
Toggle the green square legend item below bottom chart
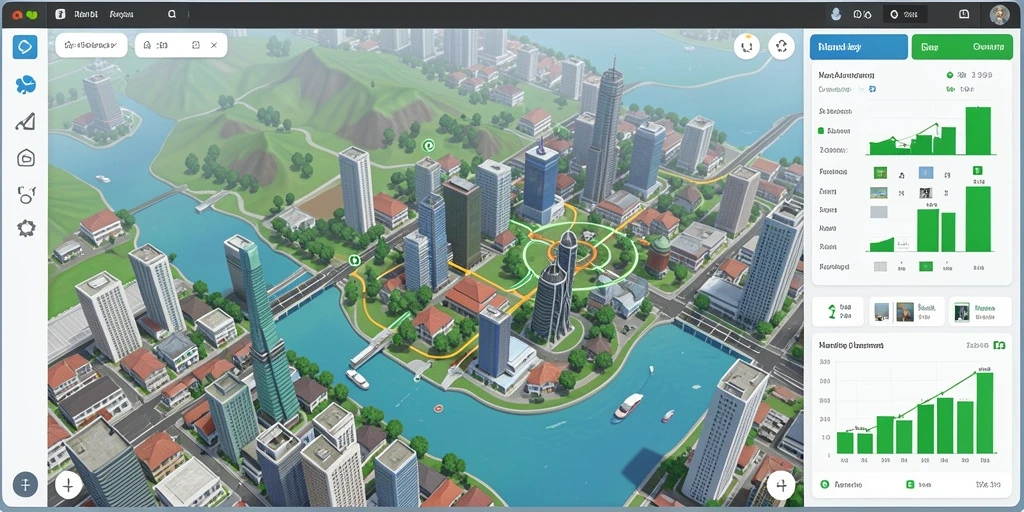coord(909,485)
